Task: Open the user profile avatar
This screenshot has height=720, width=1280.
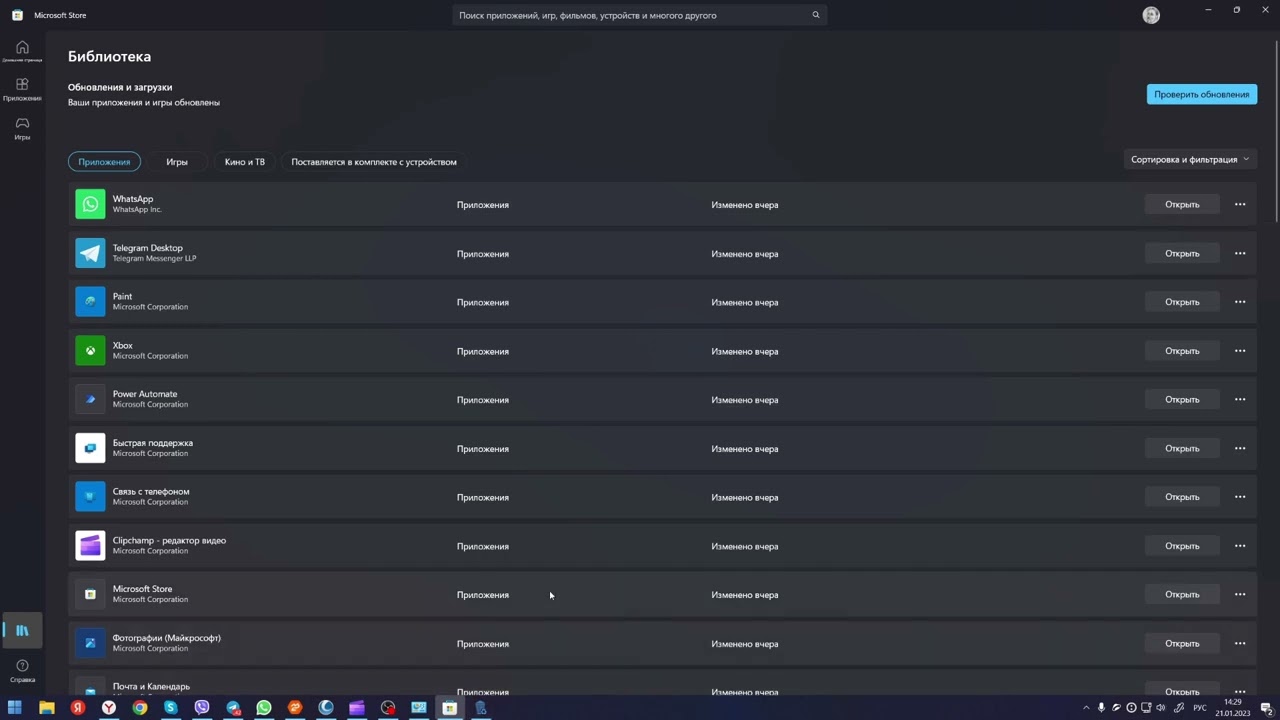Action: (x=1151, y=15)
